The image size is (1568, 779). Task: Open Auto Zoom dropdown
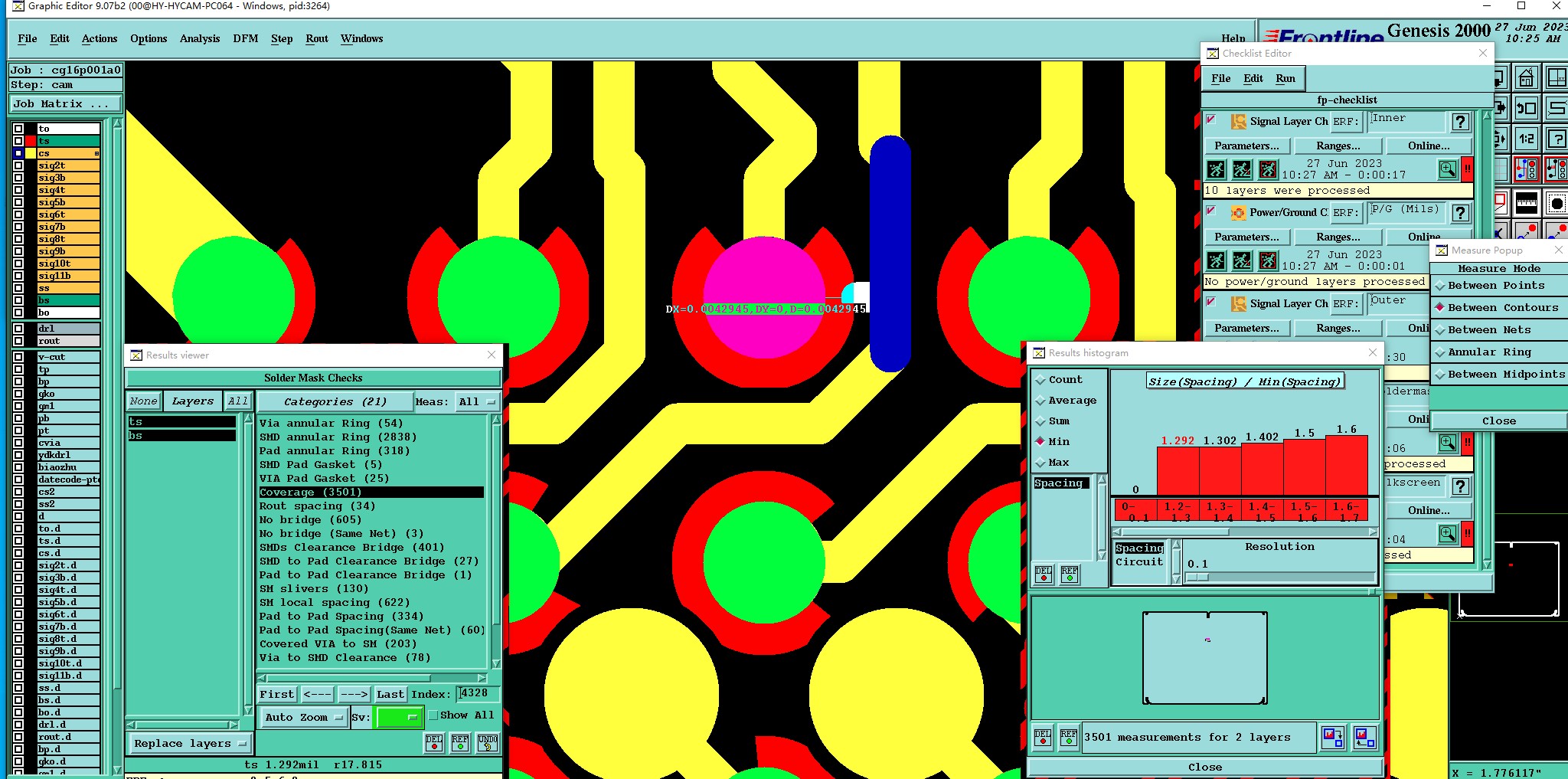tap(303, 718)
